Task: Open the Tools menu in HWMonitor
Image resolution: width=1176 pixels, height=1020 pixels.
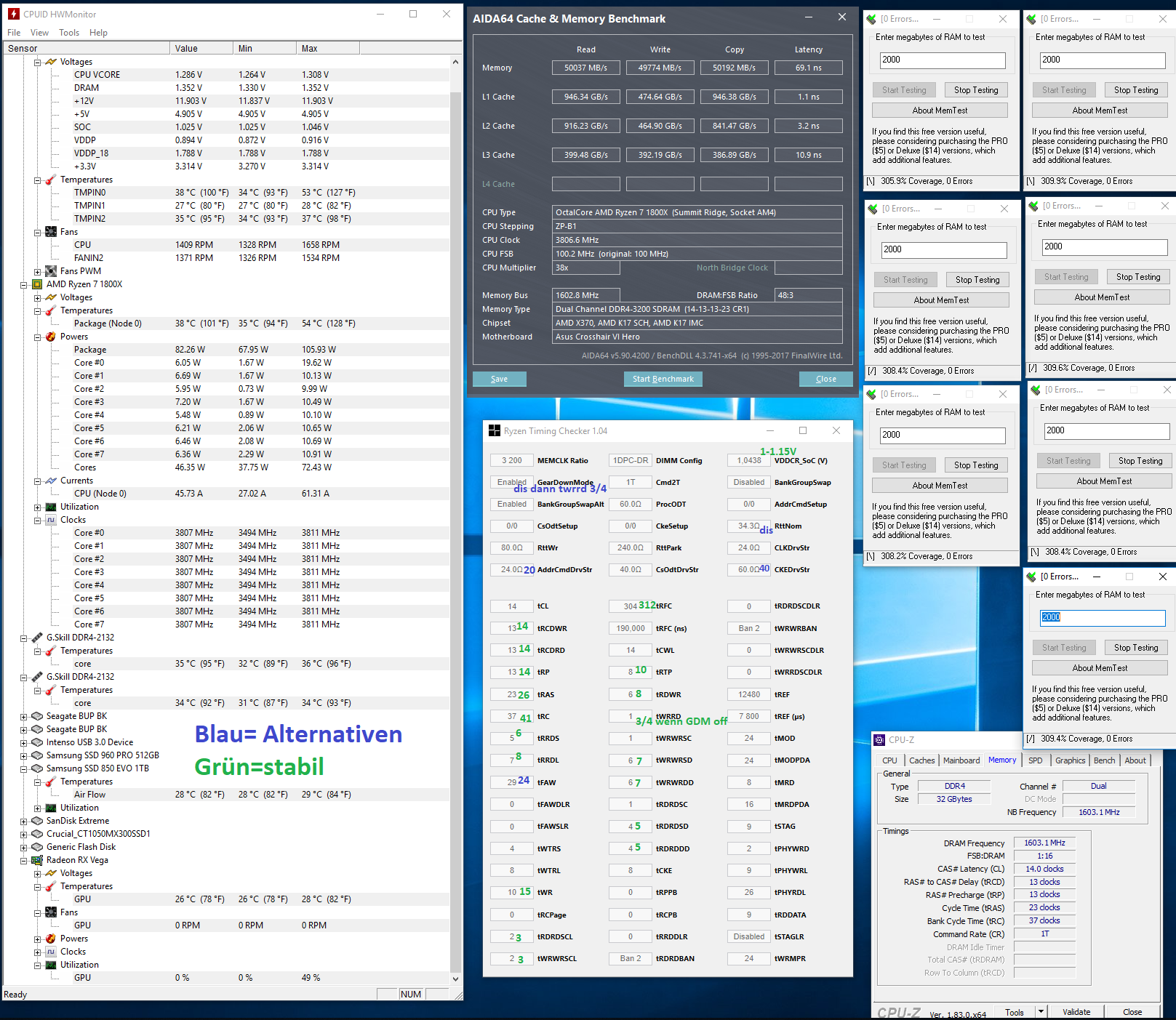Action: click(x=69, y=33)
